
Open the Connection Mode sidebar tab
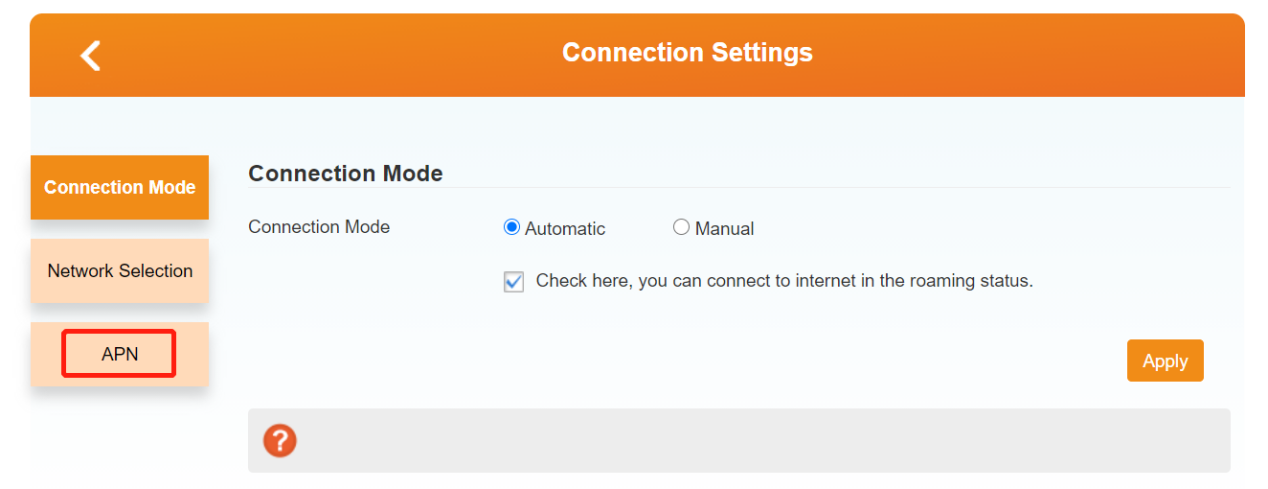[x=120, y=187]
